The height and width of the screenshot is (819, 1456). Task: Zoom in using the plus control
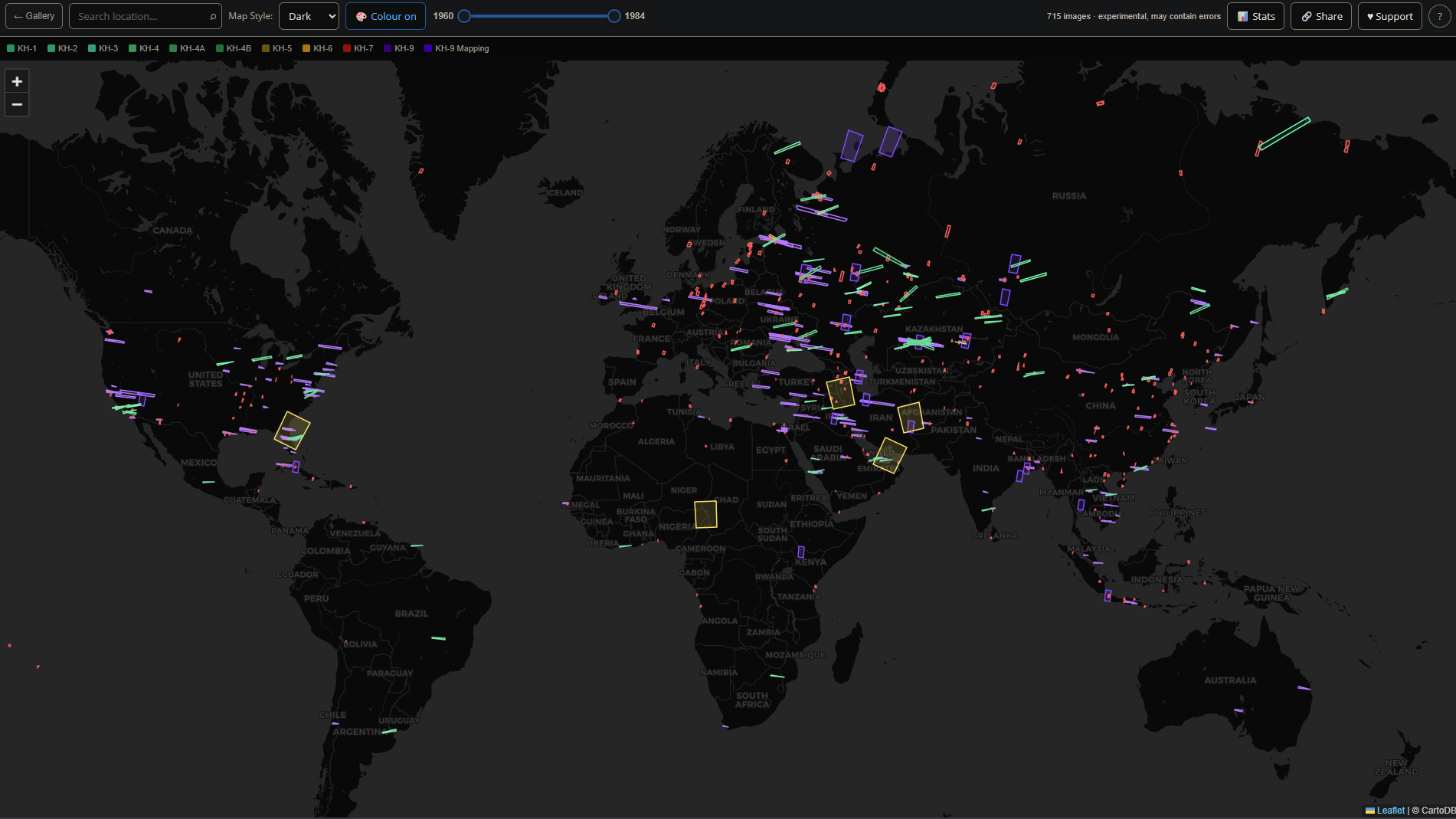[x=17, y=80]
